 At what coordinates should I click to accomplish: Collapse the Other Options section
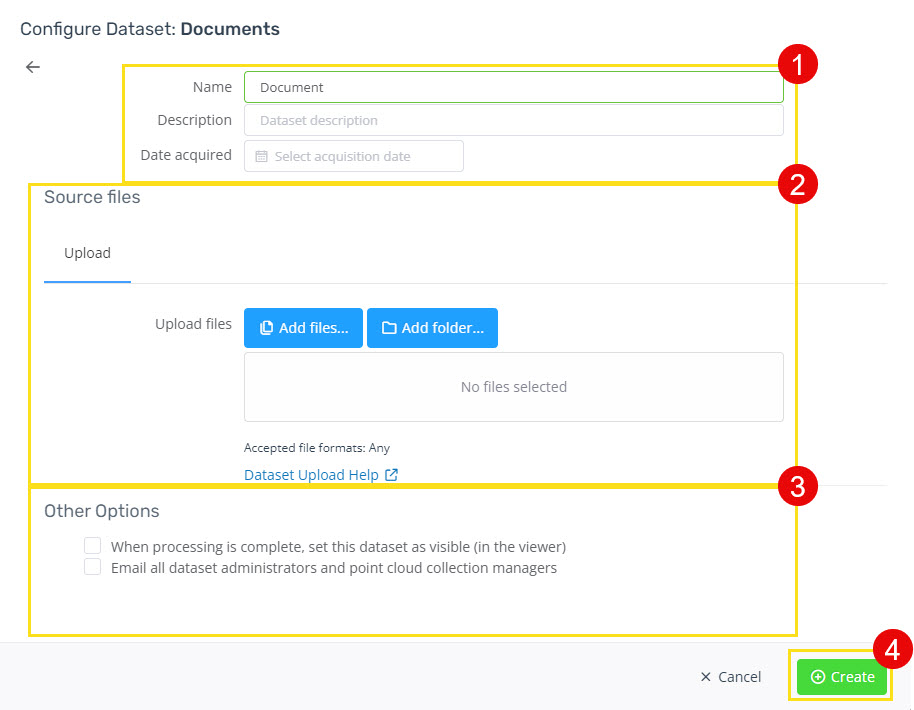tap(101, 511)
